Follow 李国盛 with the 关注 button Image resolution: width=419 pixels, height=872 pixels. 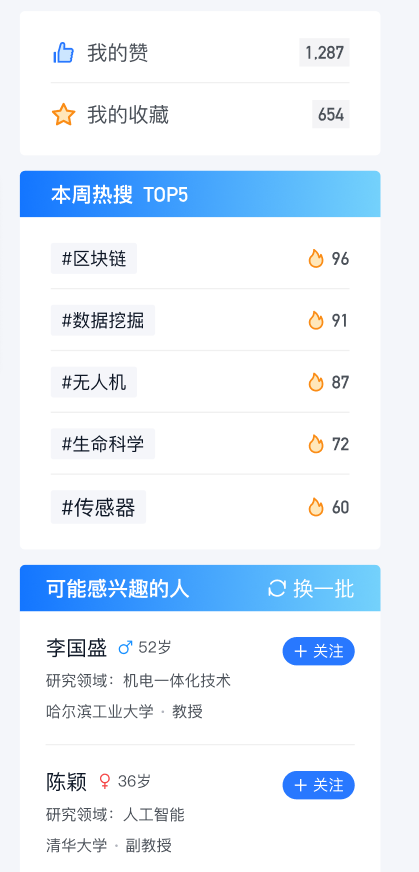pos(318,651)
